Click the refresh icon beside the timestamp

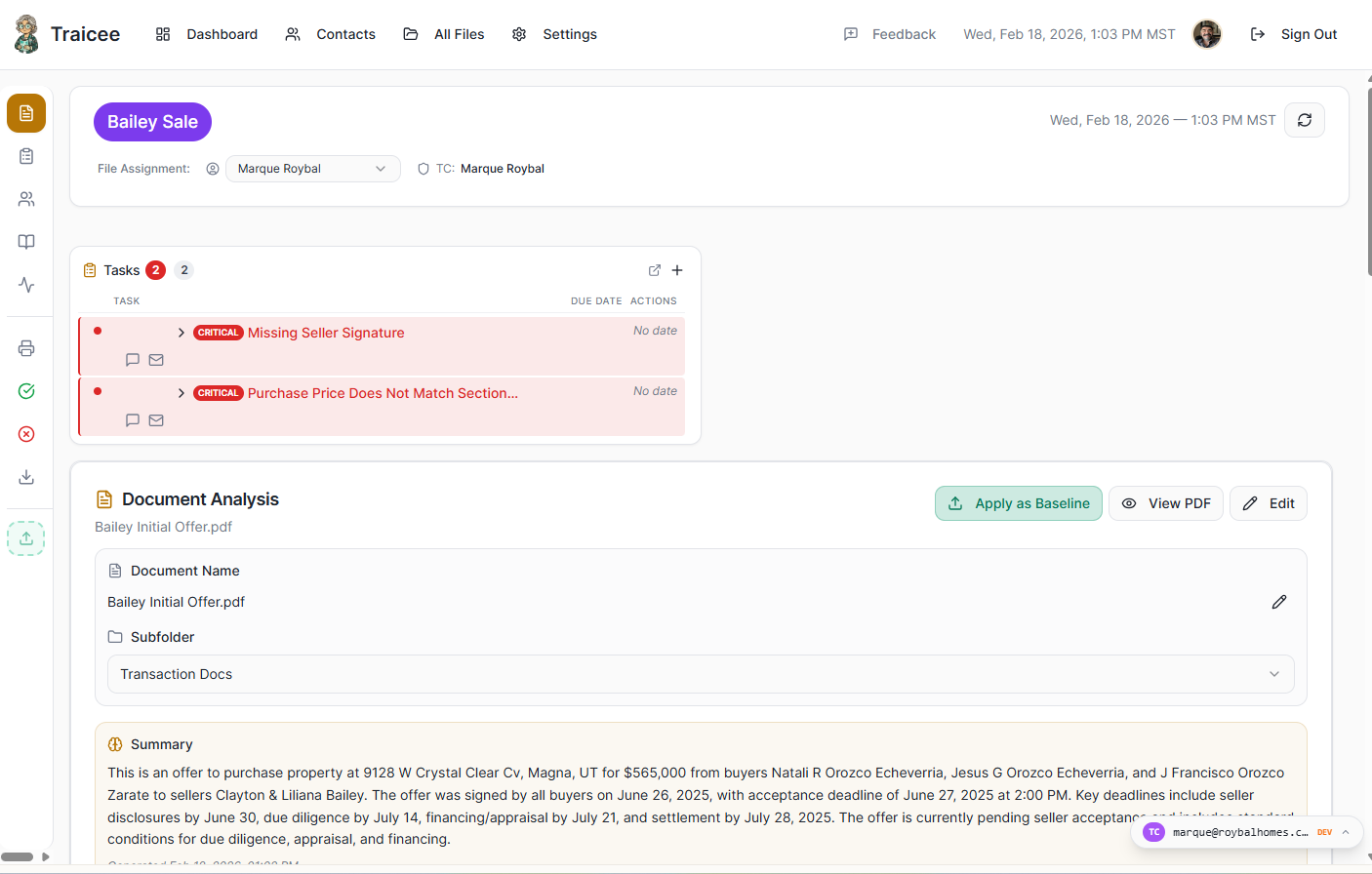[1304, 120]
